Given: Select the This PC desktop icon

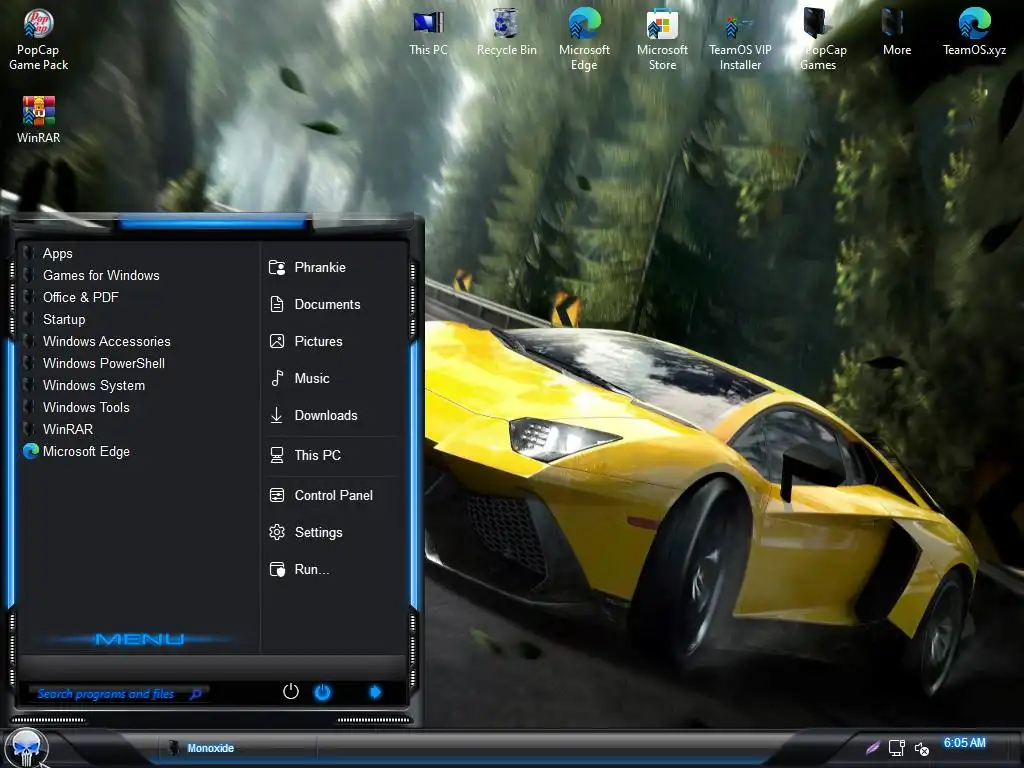Looking at the screenshot, I should coord(428,33).
